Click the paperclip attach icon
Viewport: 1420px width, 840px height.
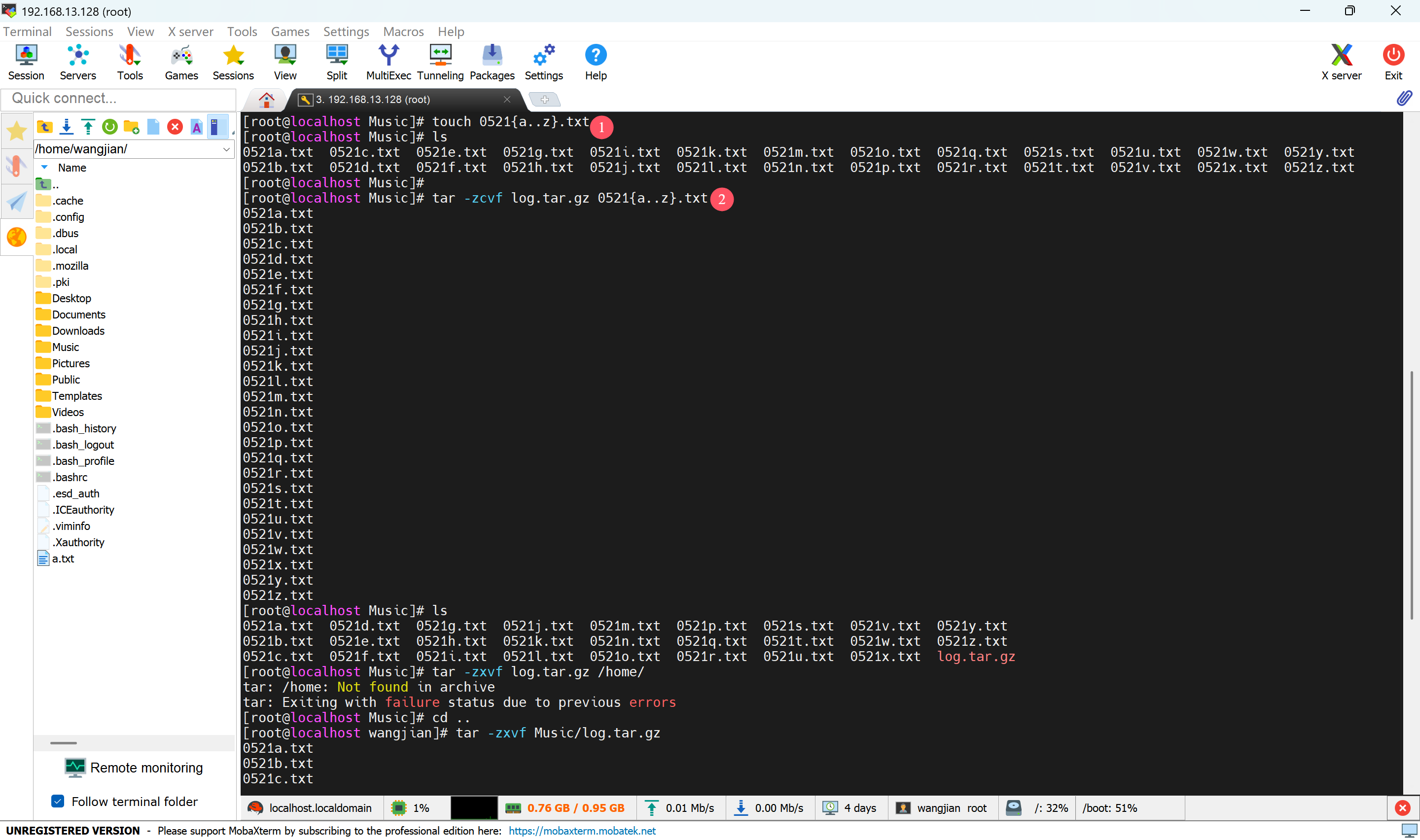click(x=1404, y=99)
